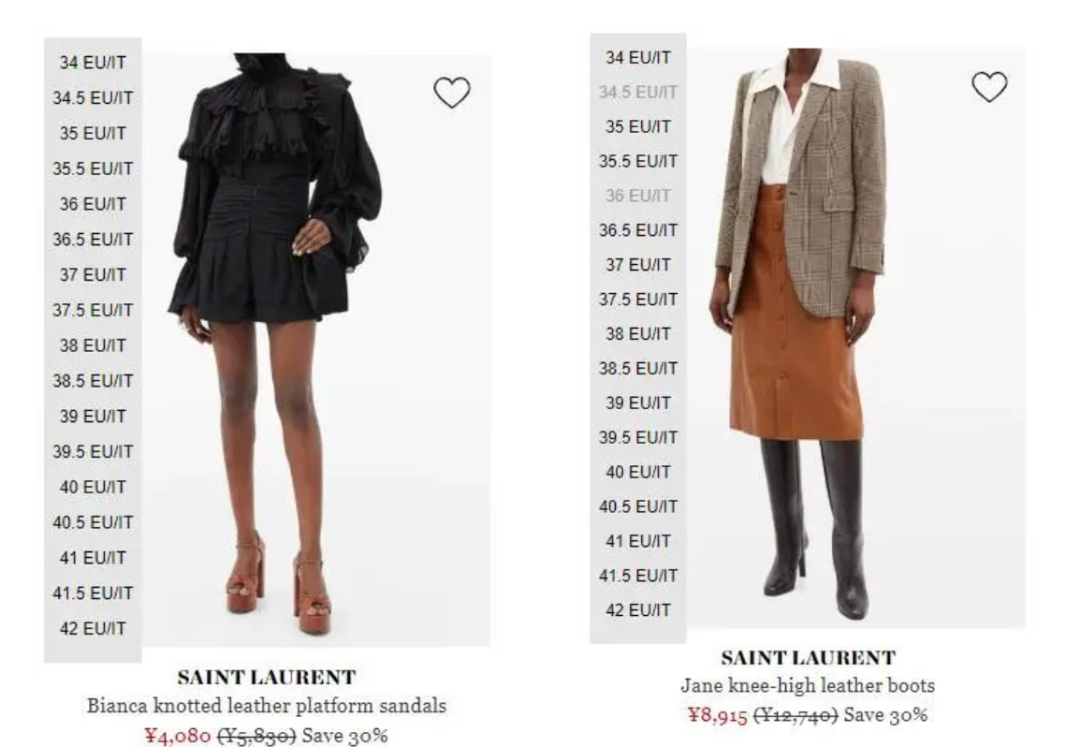This screenshot has width=1080, height=747.
Task: Open Bianca knotted leather platform sandals link
Action: click(x=267, y=706)
